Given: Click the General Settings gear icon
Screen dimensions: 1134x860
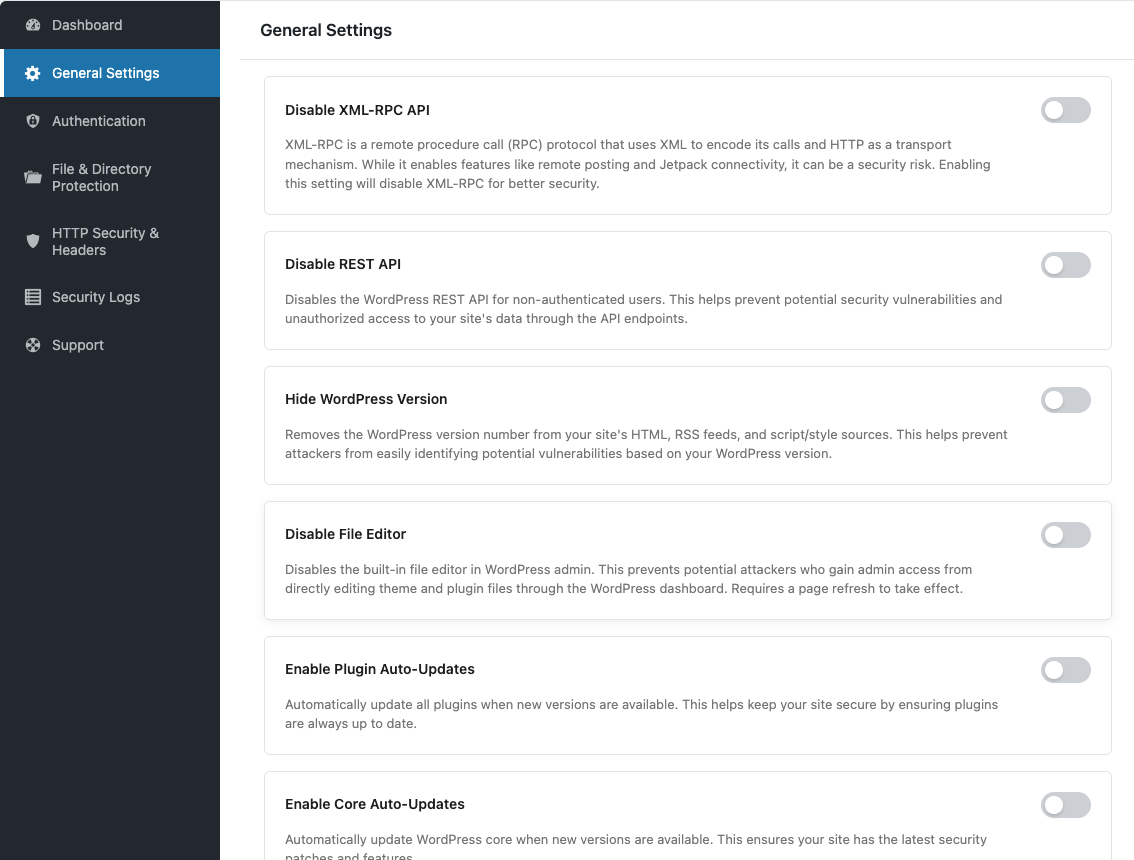Looking at the screenshot, I should click(33, 73).
